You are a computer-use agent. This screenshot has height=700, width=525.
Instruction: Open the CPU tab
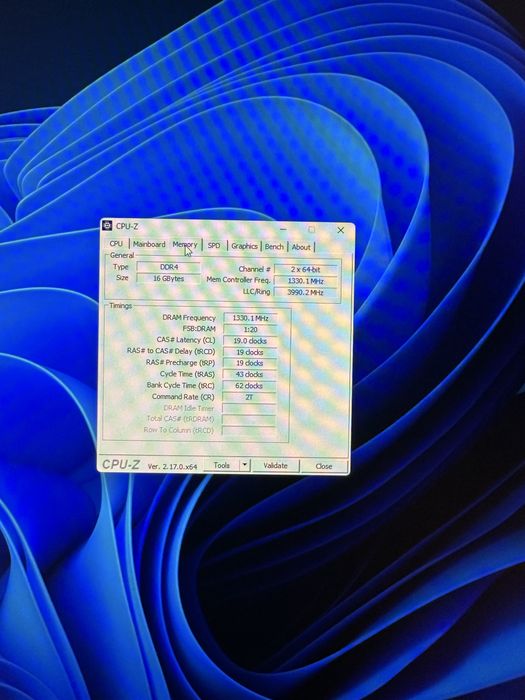click(116, 244)
